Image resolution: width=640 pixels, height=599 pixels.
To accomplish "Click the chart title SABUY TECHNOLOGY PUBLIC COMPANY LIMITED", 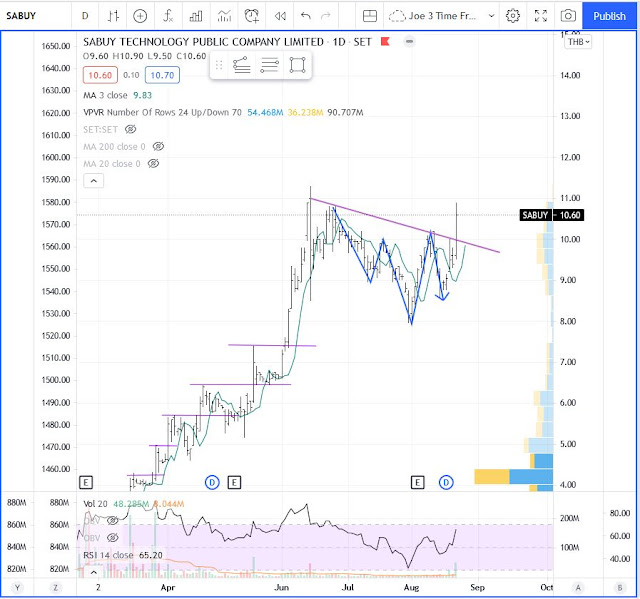I will coord(203,42).
